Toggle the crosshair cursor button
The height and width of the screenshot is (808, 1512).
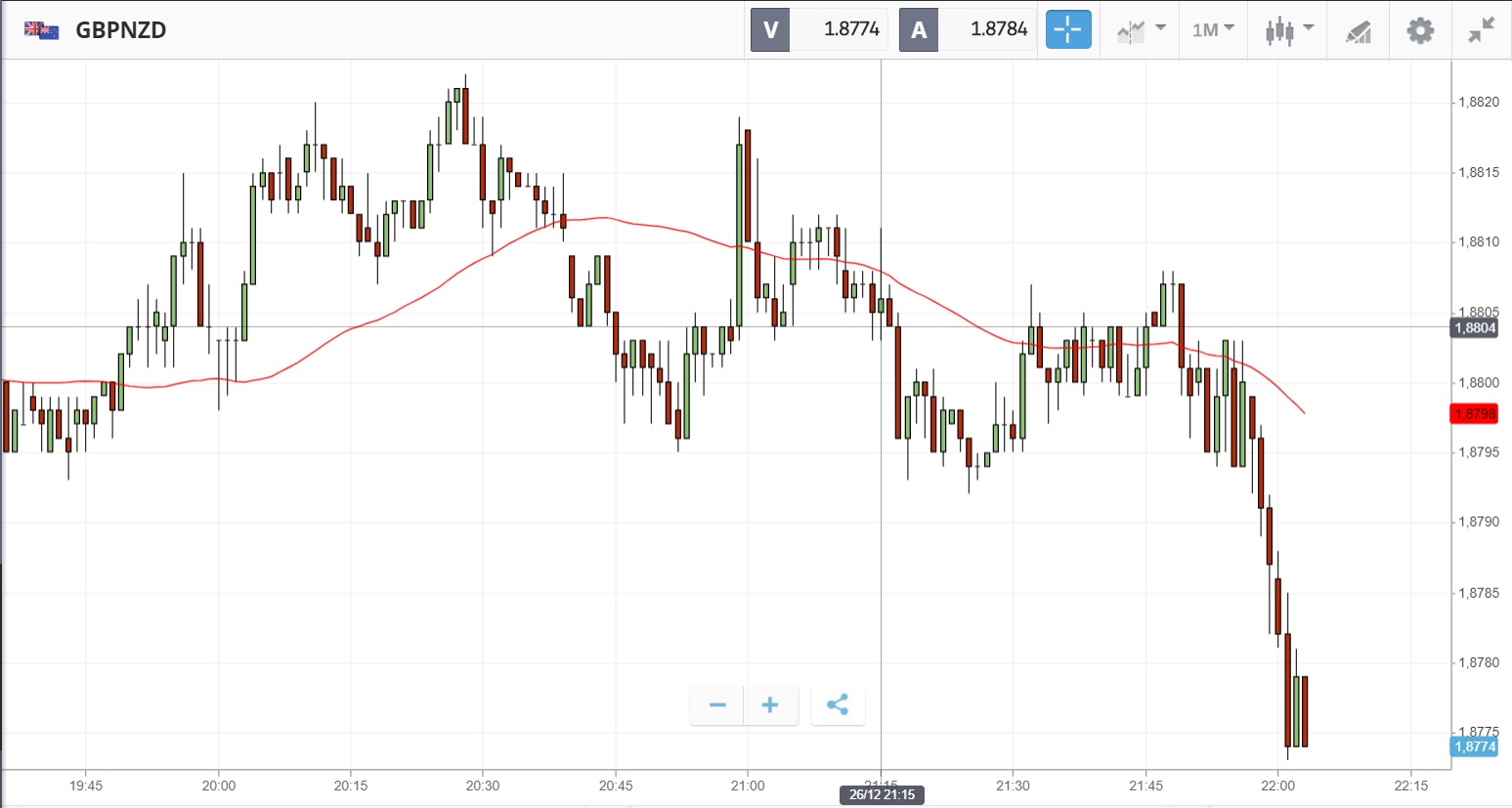tap(1067, 29)
